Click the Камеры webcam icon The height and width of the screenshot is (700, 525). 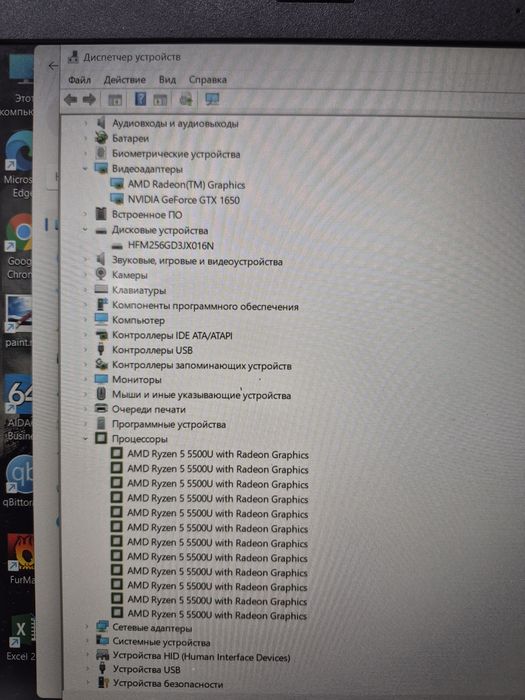101,274
